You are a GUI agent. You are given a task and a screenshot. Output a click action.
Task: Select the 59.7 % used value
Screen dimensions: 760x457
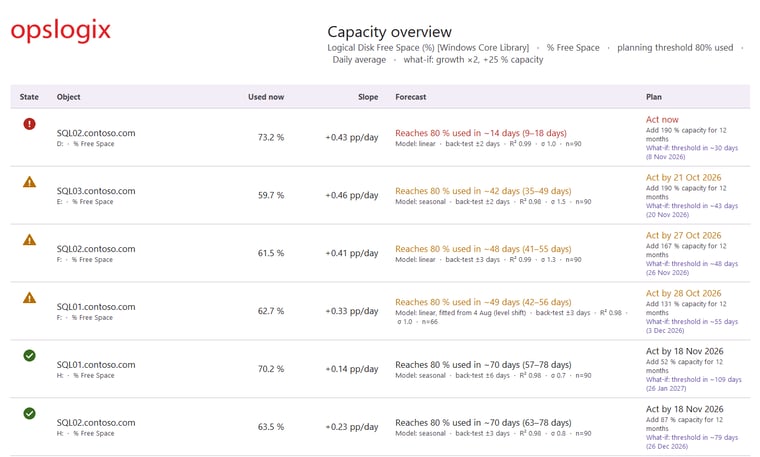pos(271,195)
